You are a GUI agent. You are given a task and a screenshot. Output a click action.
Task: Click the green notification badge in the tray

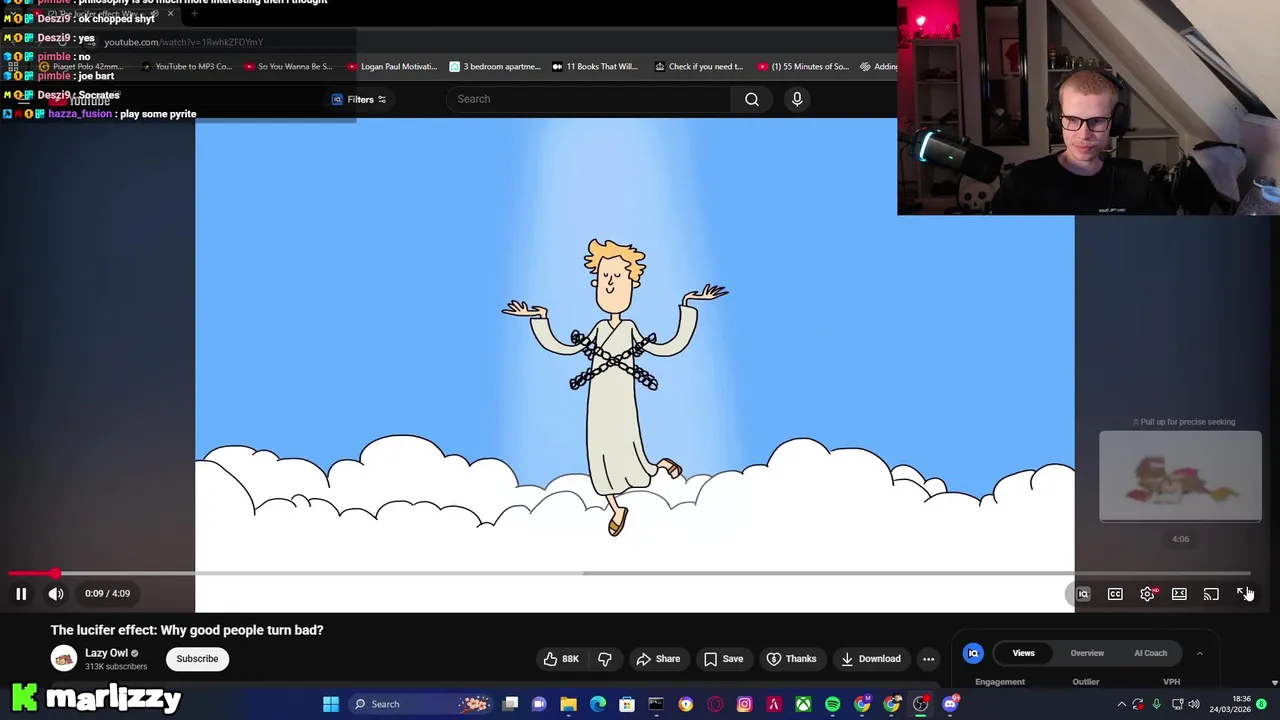point(1261,704)
